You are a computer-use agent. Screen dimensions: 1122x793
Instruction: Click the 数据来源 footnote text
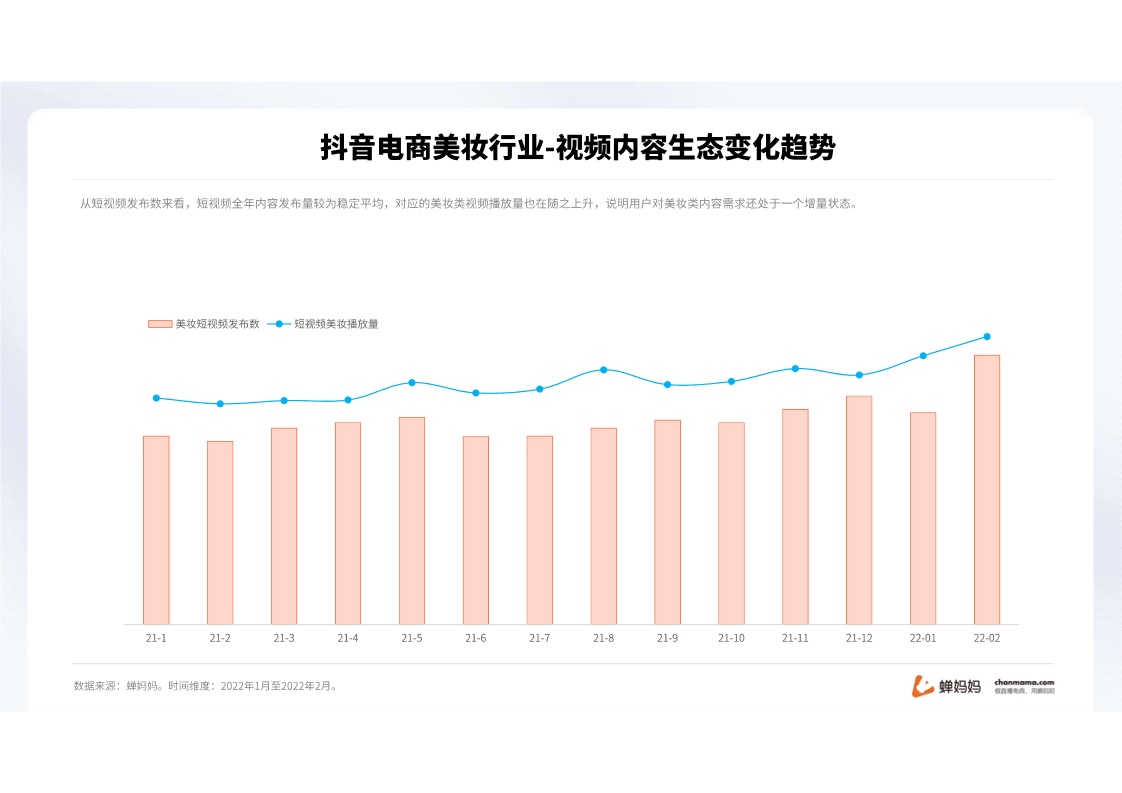tap(205, 686)
